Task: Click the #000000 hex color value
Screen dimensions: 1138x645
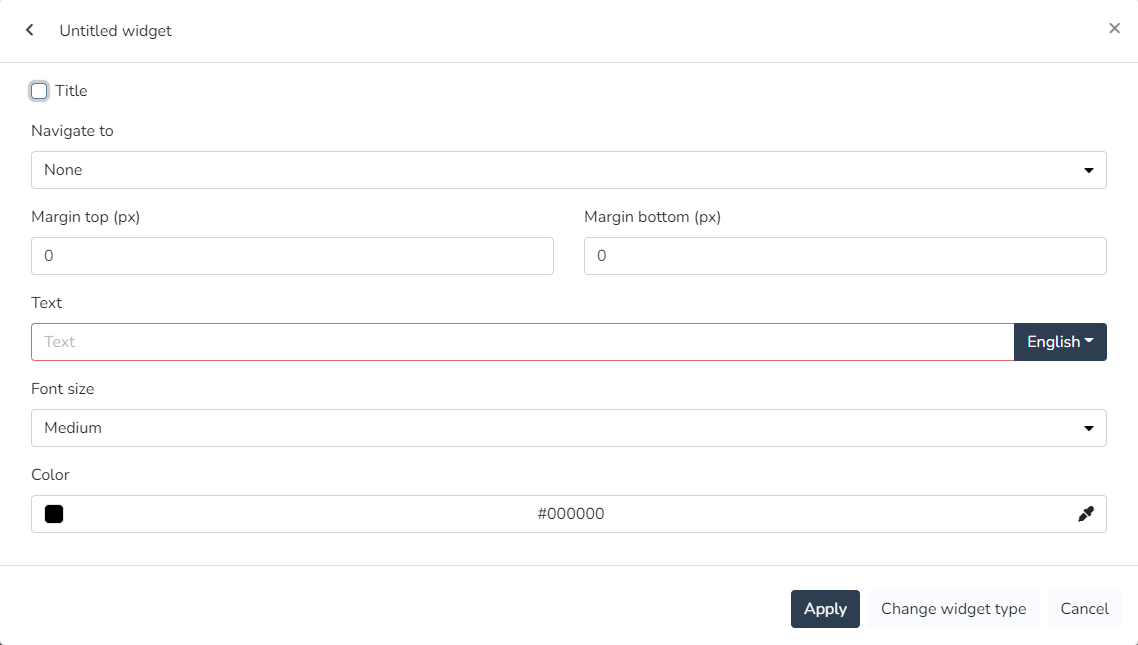Action: coord(571,514)
